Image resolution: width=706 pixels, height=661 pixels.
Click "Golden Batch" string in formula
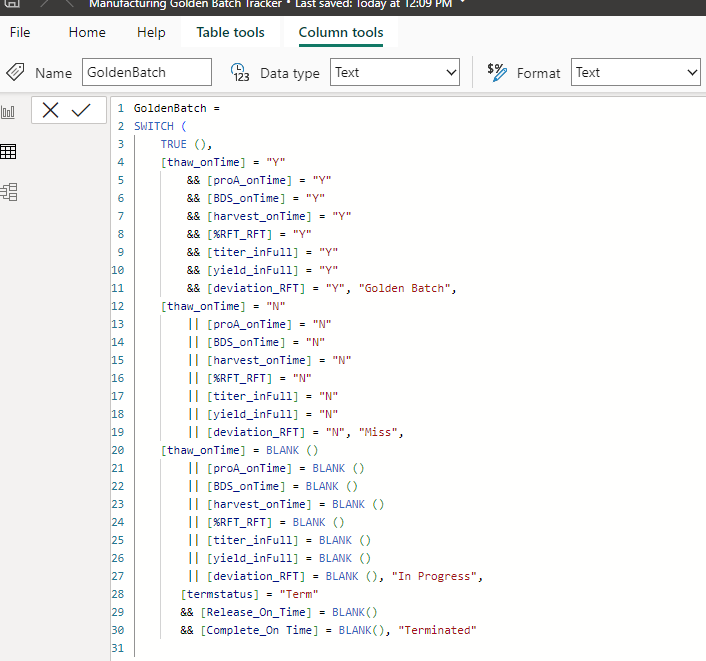click(x=404, y=288)
